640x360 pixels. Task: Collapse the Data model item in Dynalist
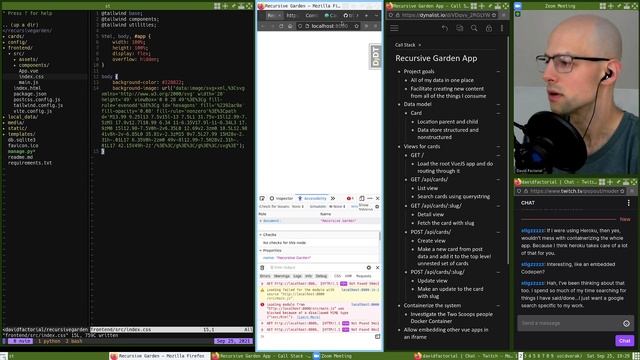[x=498, y=104]
